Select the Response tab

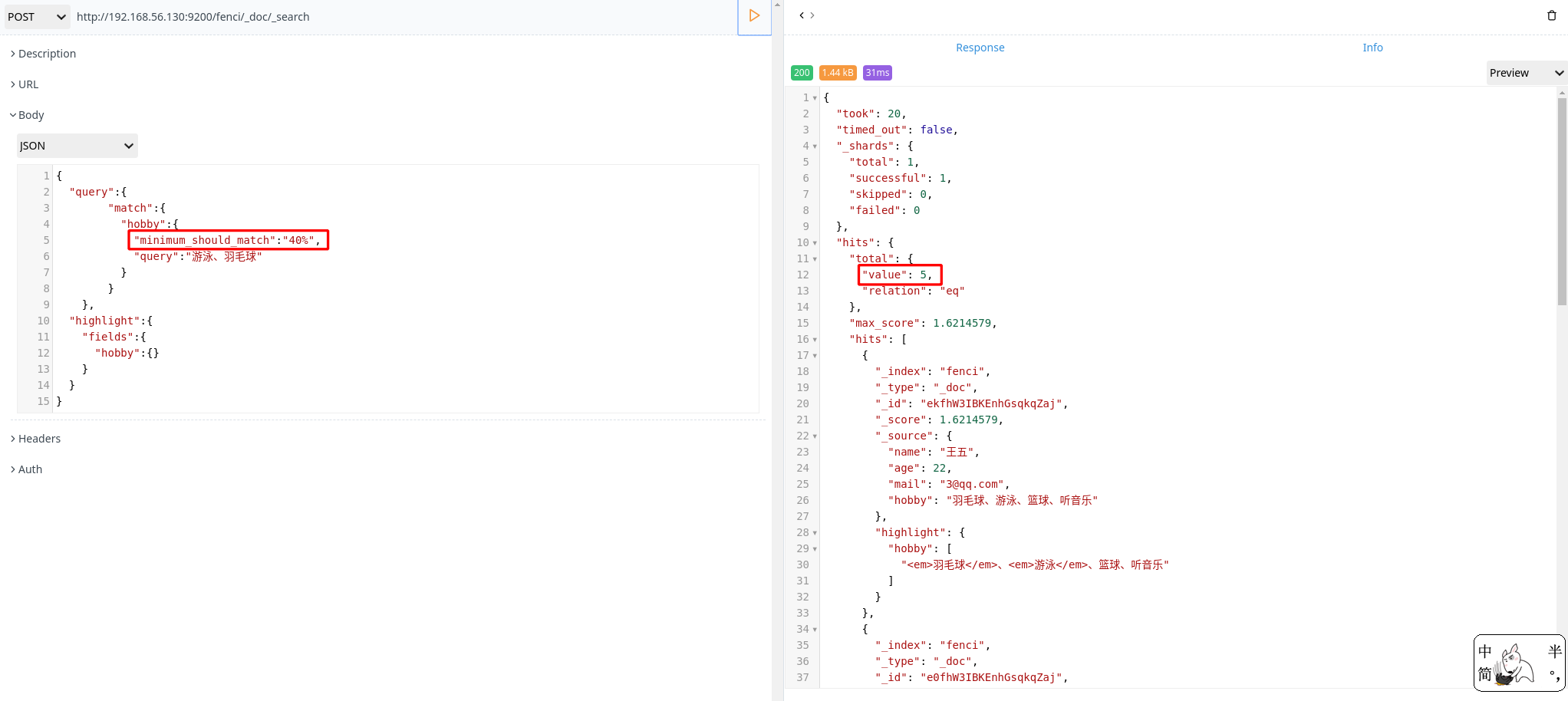[980, 47]
